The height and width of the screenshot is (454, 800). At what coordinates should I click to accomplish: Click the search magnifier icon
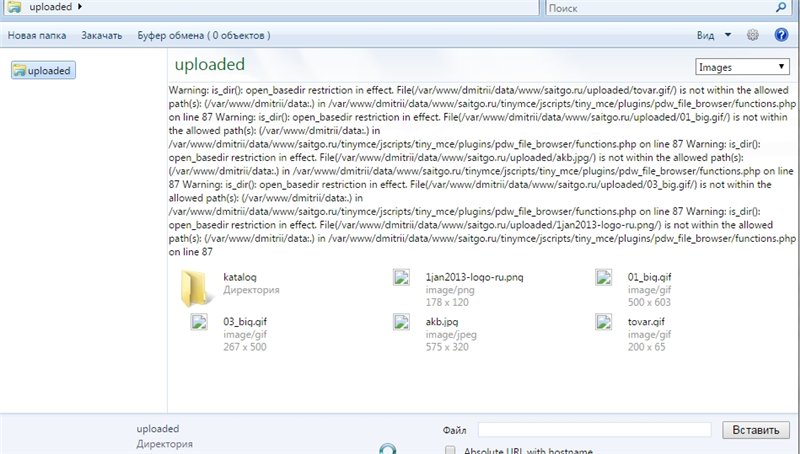coord(781,7)
